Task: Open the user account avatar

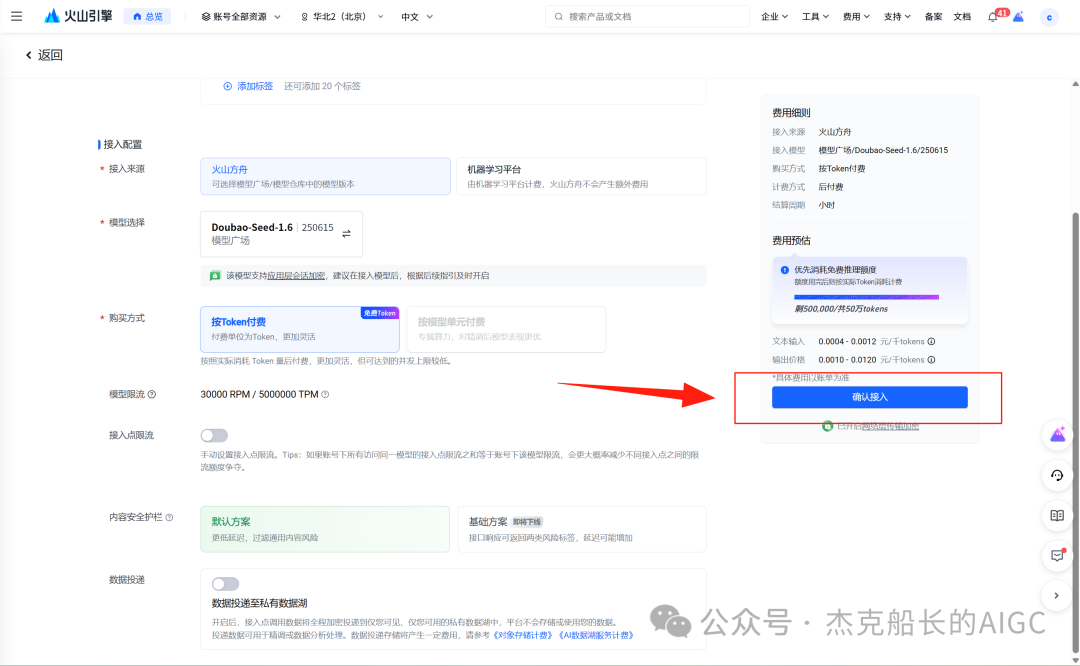Action: pos(1049,17)
